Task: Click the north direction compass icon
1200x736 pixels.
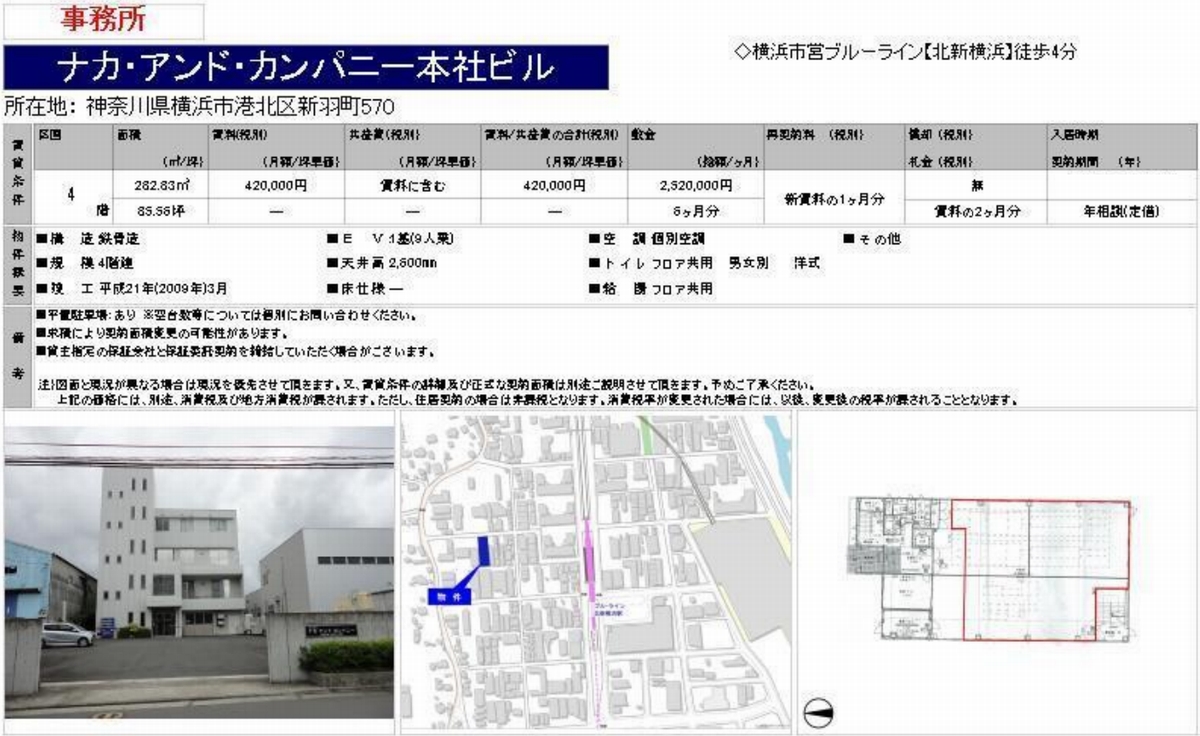Action: point(818,714)
